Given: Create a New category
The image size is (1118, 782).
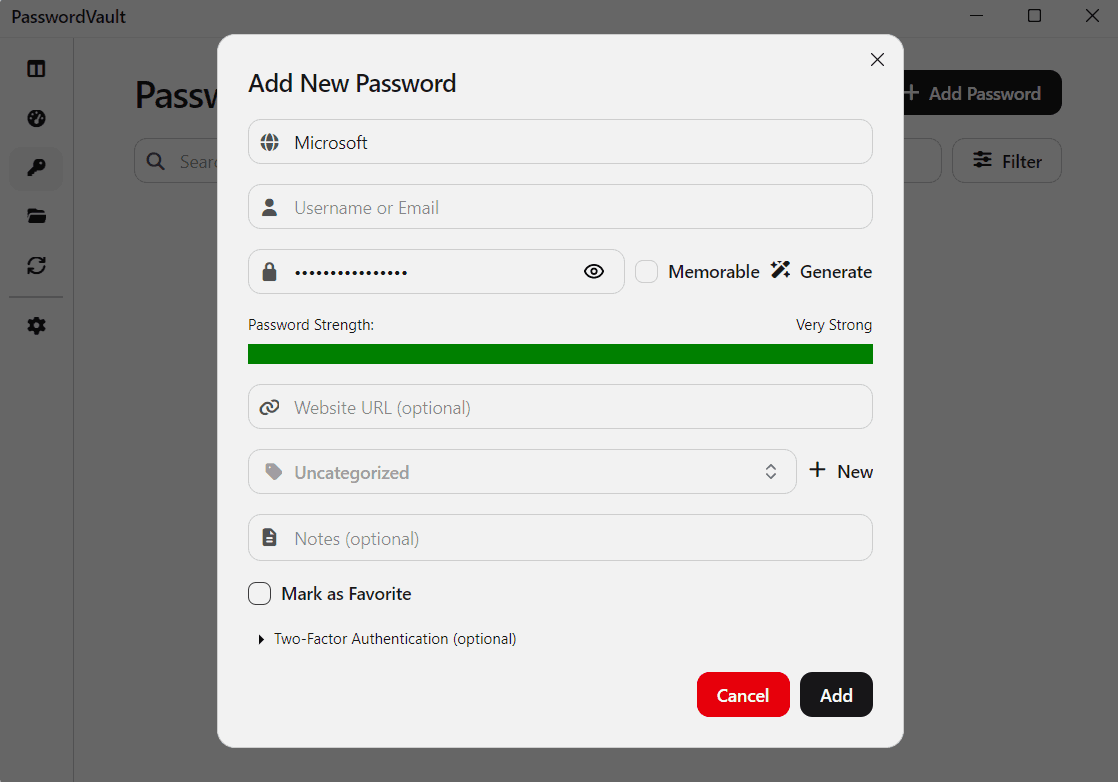Looking at the screenshot, I should 841,471.
